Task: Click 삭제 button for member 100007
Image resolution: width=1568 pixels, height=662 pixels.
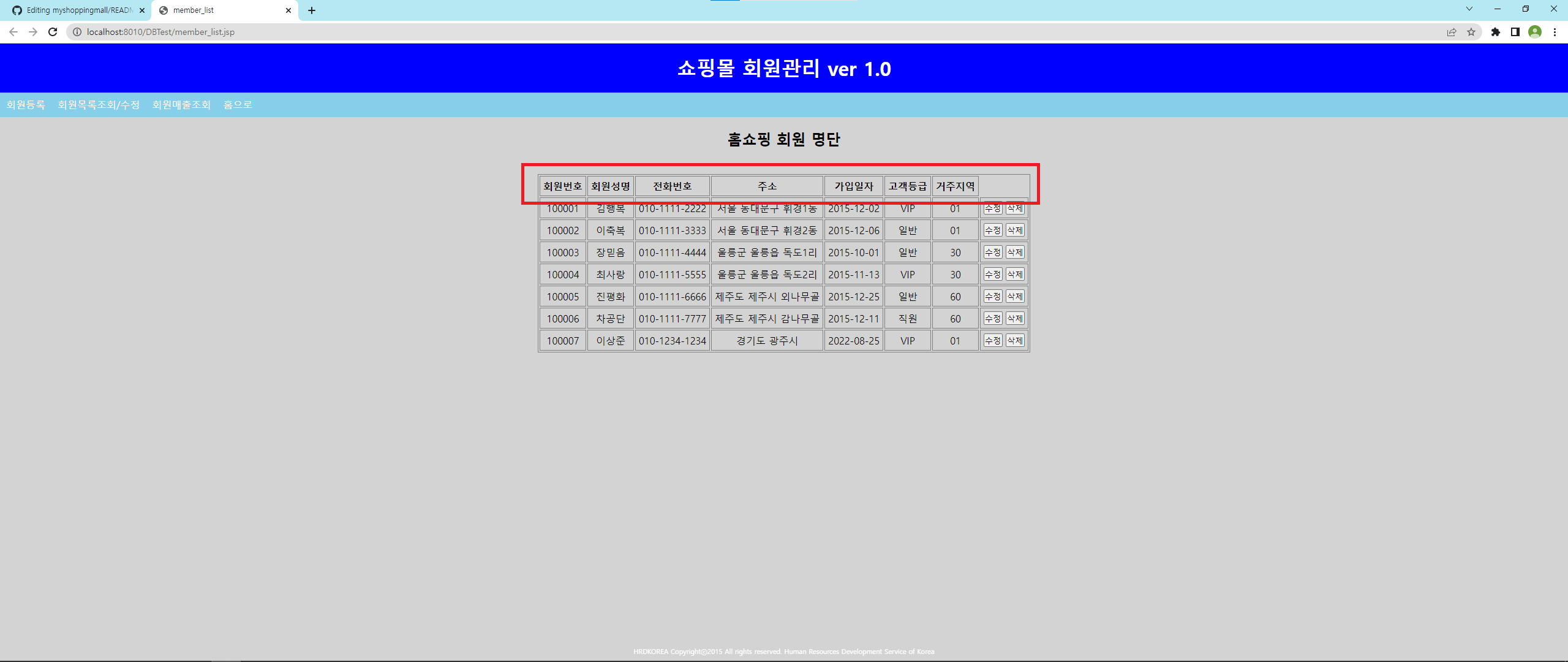Action: click(x=1016, y=340)
